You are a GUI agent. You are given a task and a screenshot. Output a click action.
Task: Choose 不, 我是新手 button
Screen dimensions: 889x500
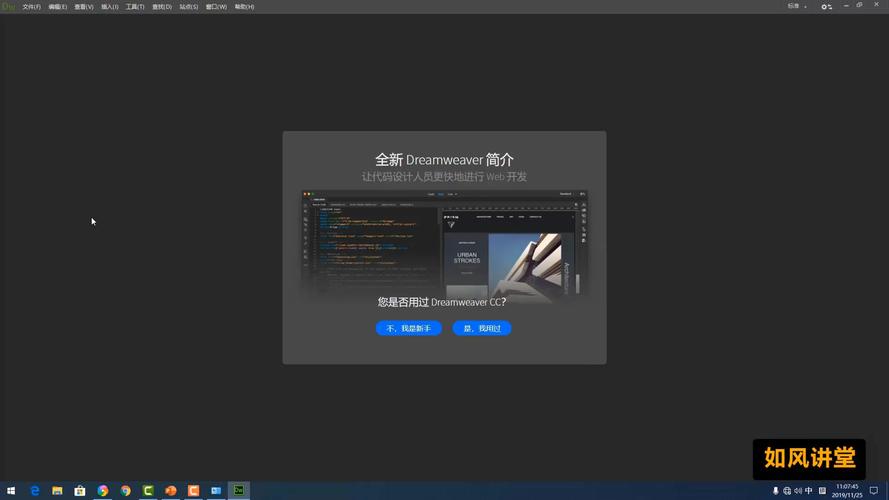(409, 328)
